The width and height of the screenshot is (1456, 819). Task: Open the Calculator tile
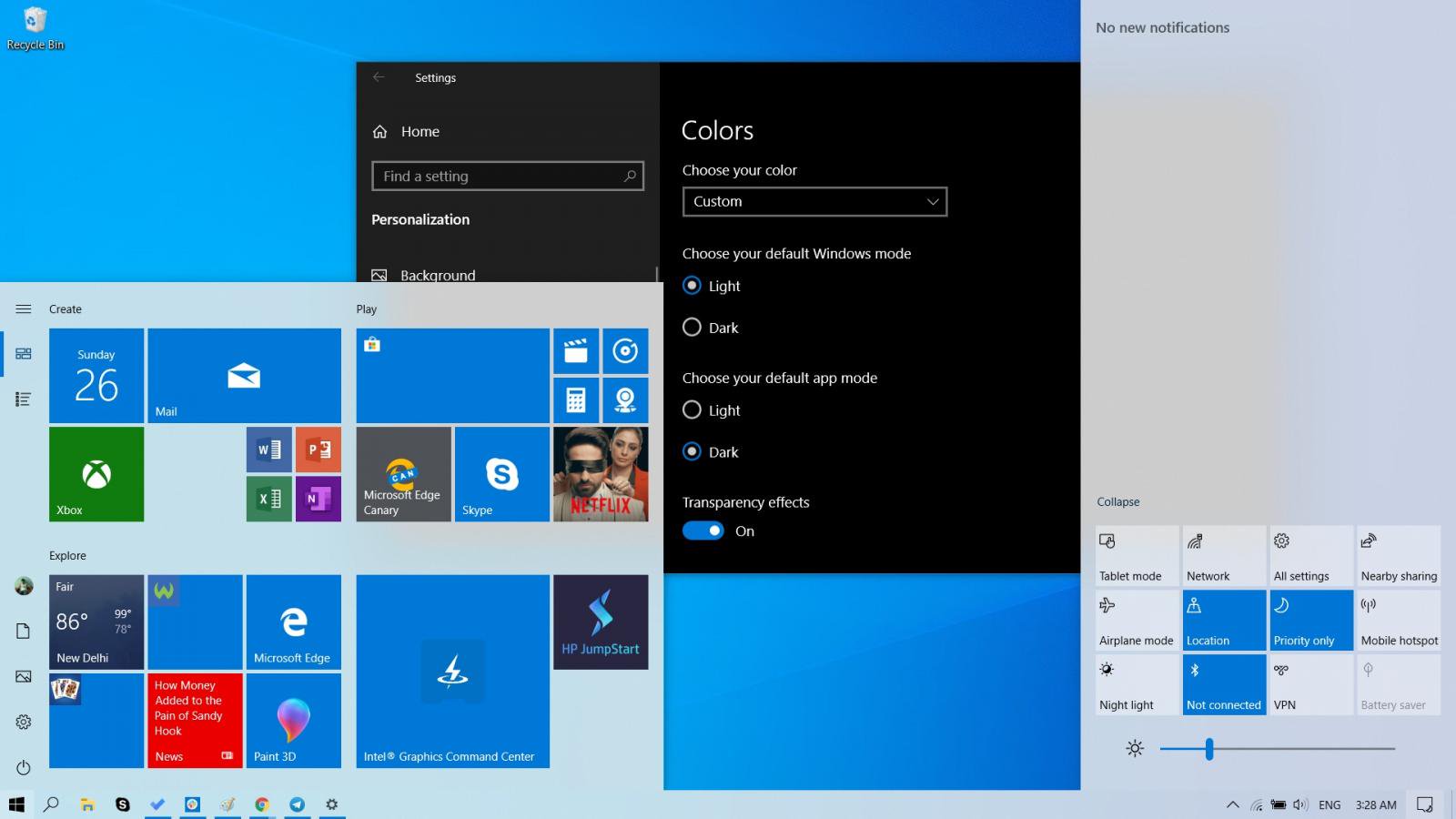(575, 400)
